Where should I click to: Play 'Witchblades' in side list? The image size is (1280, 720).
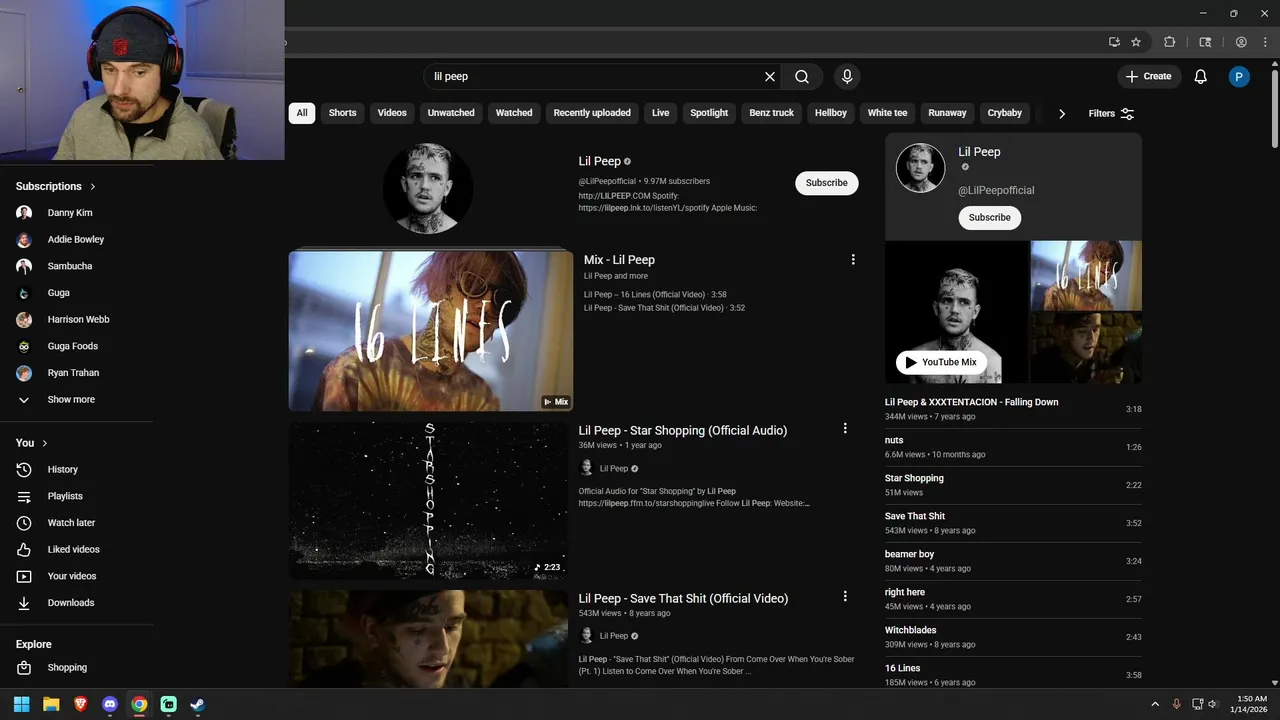pyautogui.click(x=1013, y=637)
